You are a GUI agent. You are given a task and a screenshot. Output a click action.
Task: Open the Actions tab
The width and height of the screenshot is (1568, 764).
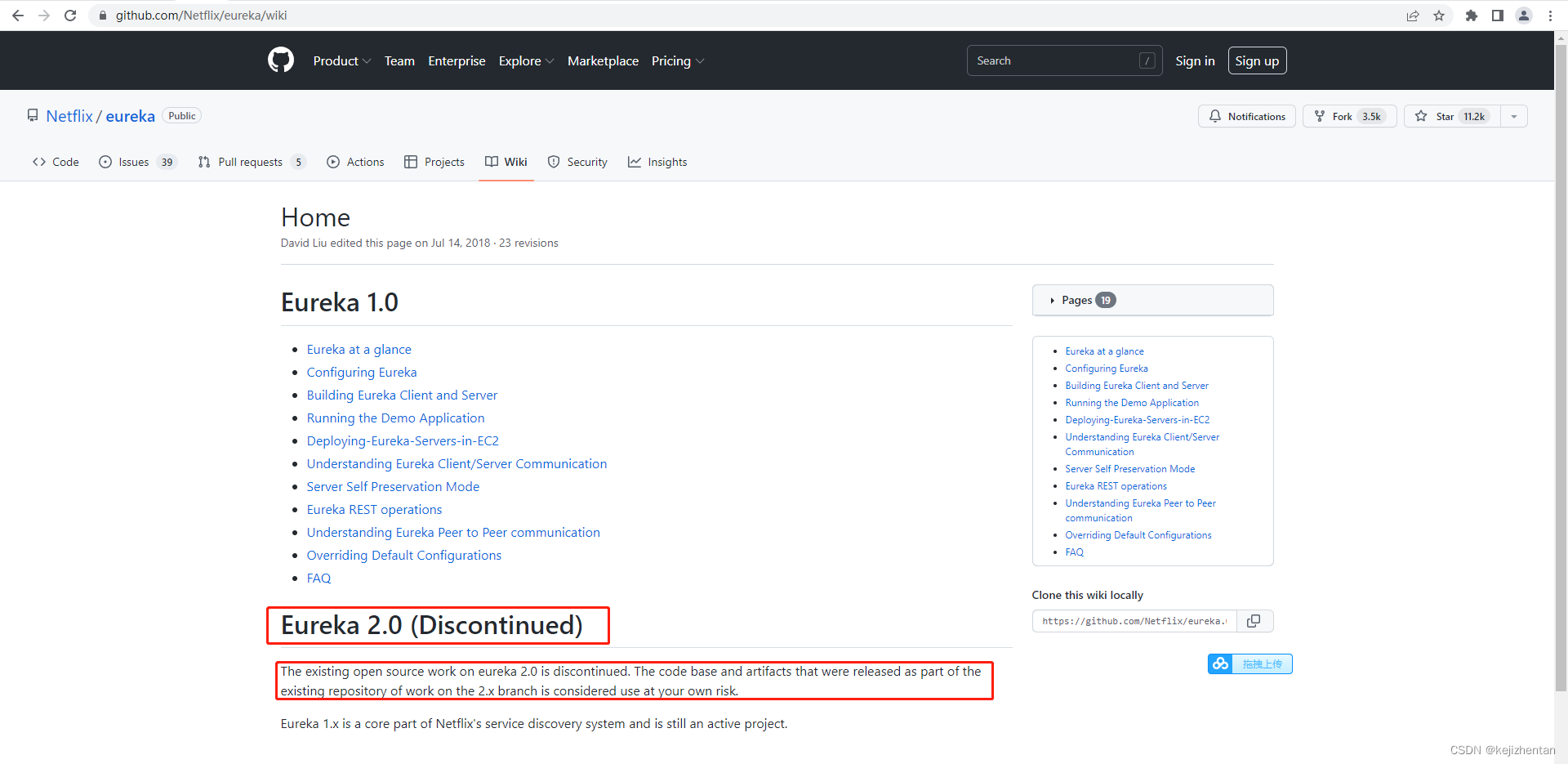click(355, 162)
